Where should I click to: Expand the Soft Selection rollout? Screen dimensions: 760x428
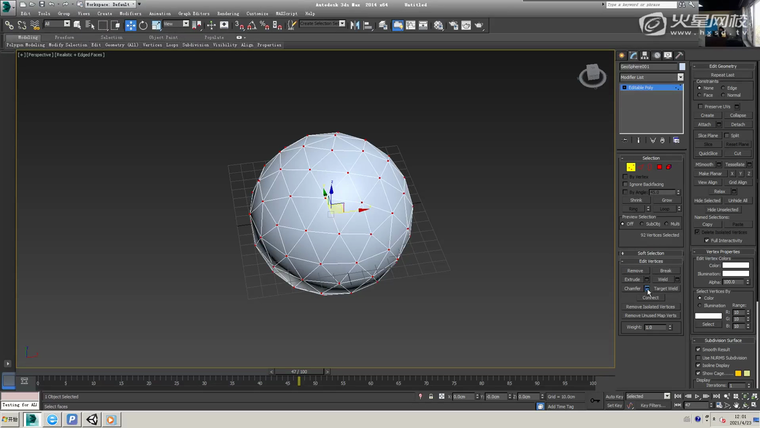click(x=651, y=253)
